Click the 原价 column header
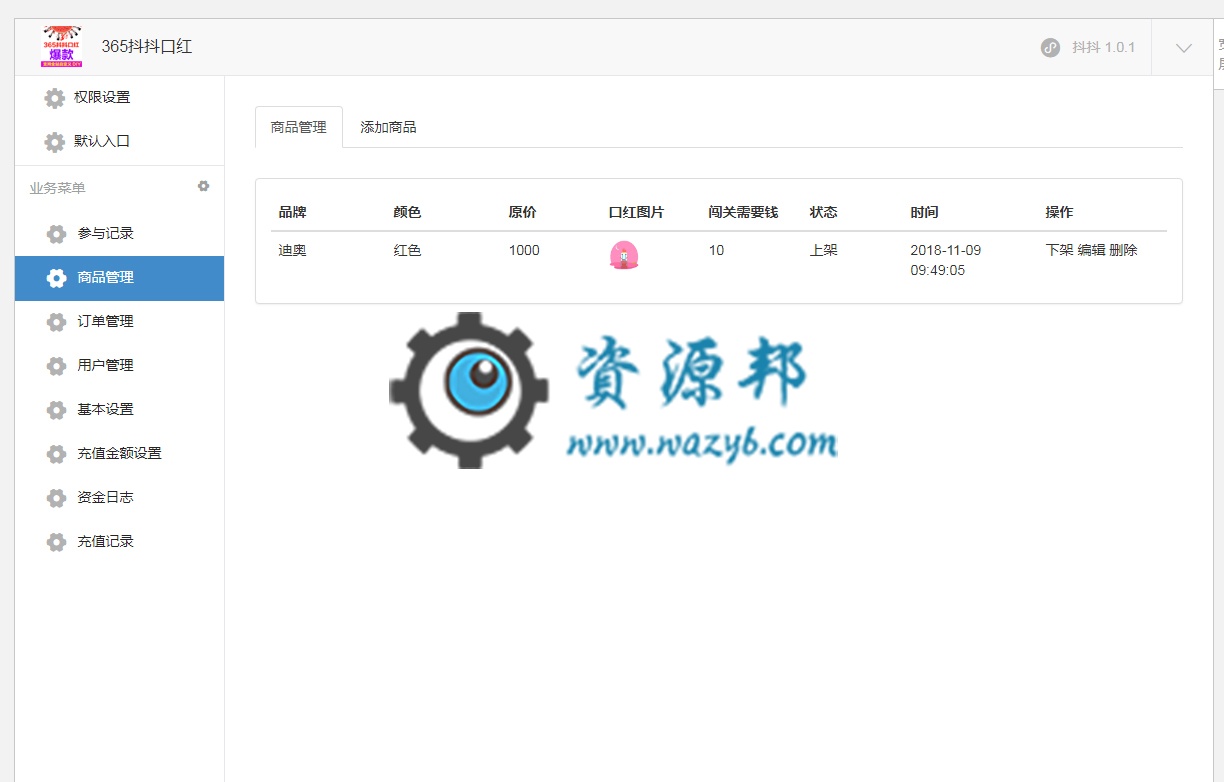Image resolution: width=1224 pixels, height=782 pixels. (x=522, y=212)
